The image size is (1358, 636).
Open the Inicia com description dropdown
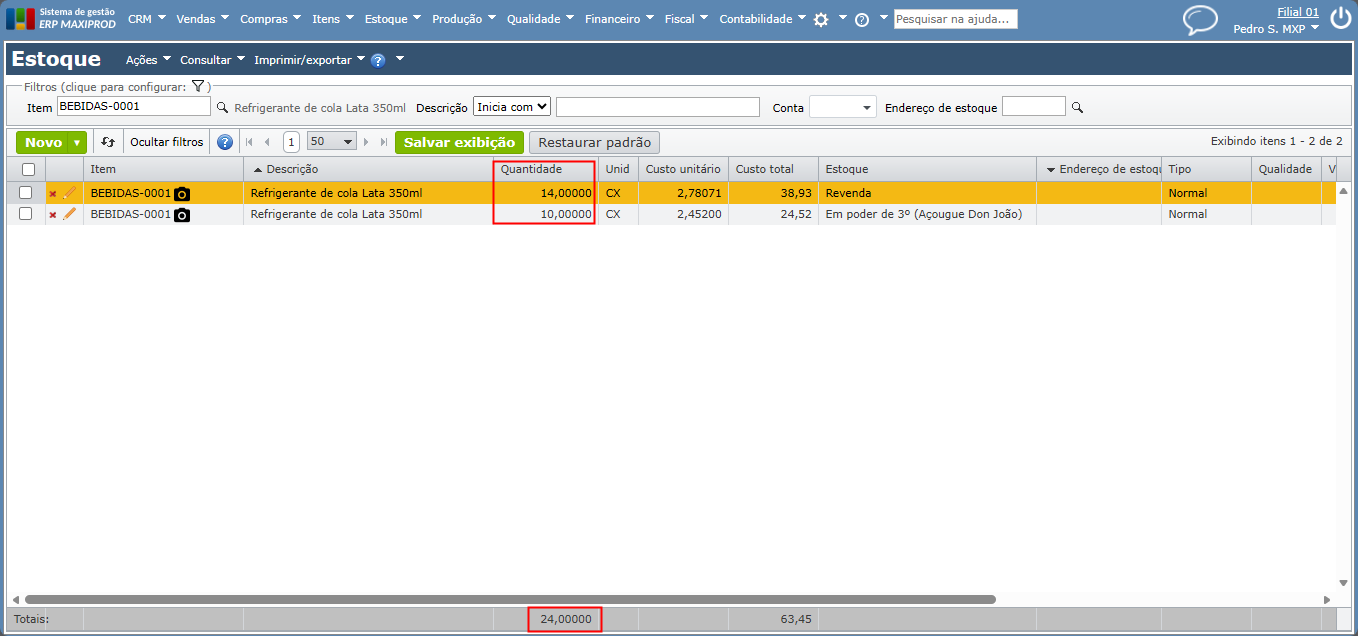click(512, 106)
